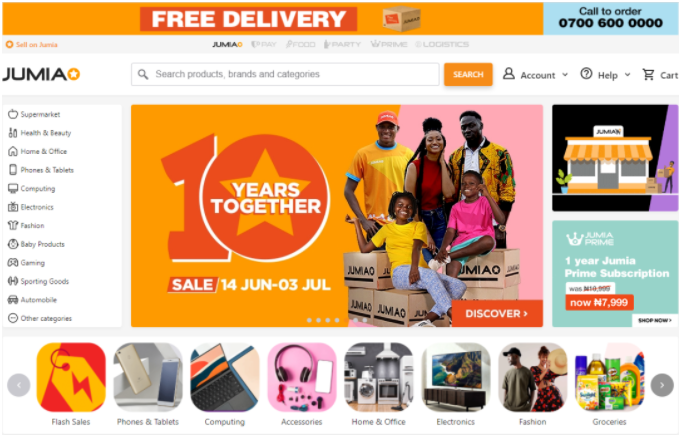Image resolution: width=679 pixels, height=435 pixels.
Task: Click the Jumia logo
Action: 42,74
